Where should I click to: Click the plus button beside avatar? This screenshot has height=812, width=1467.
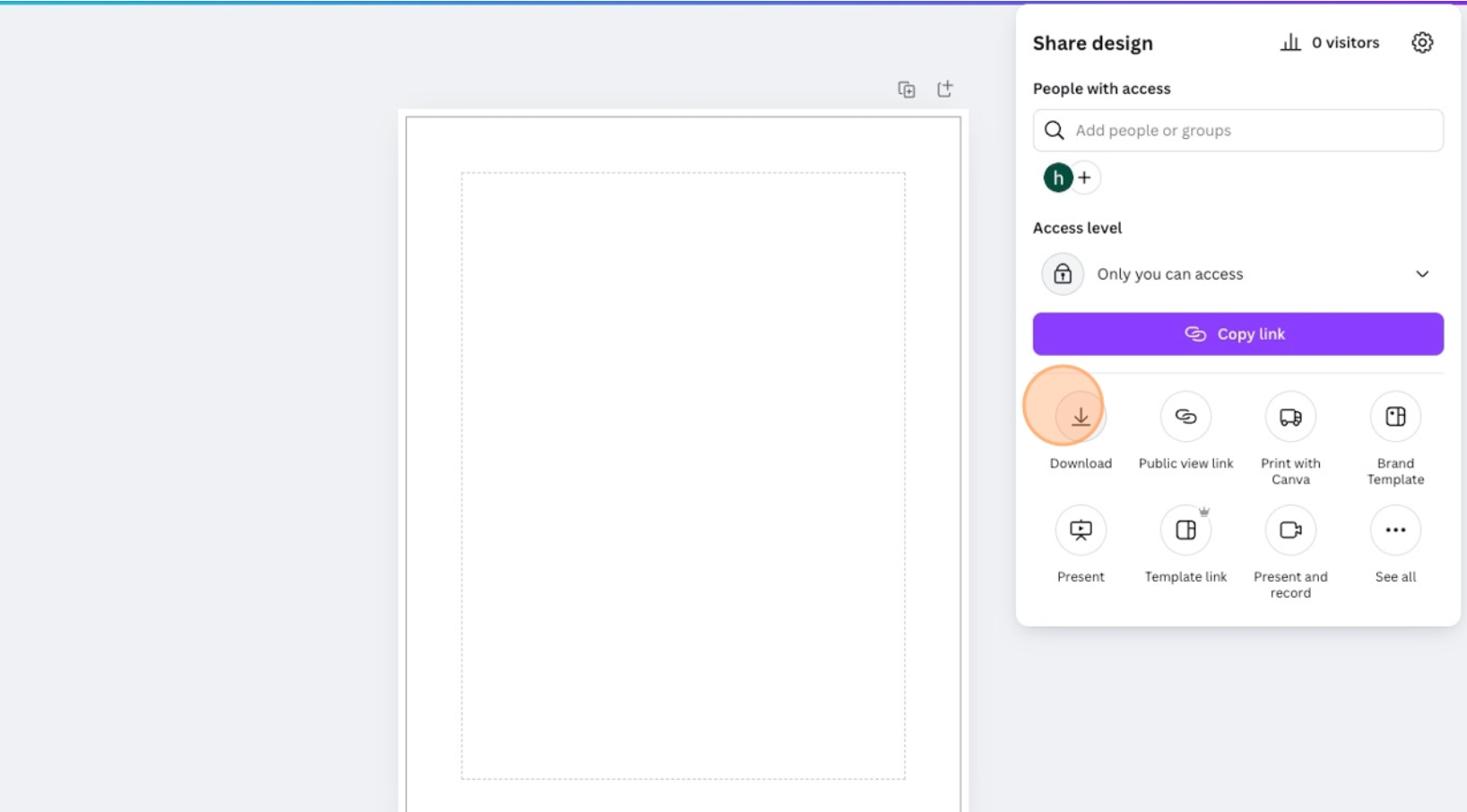click(x=1085, y=177)
